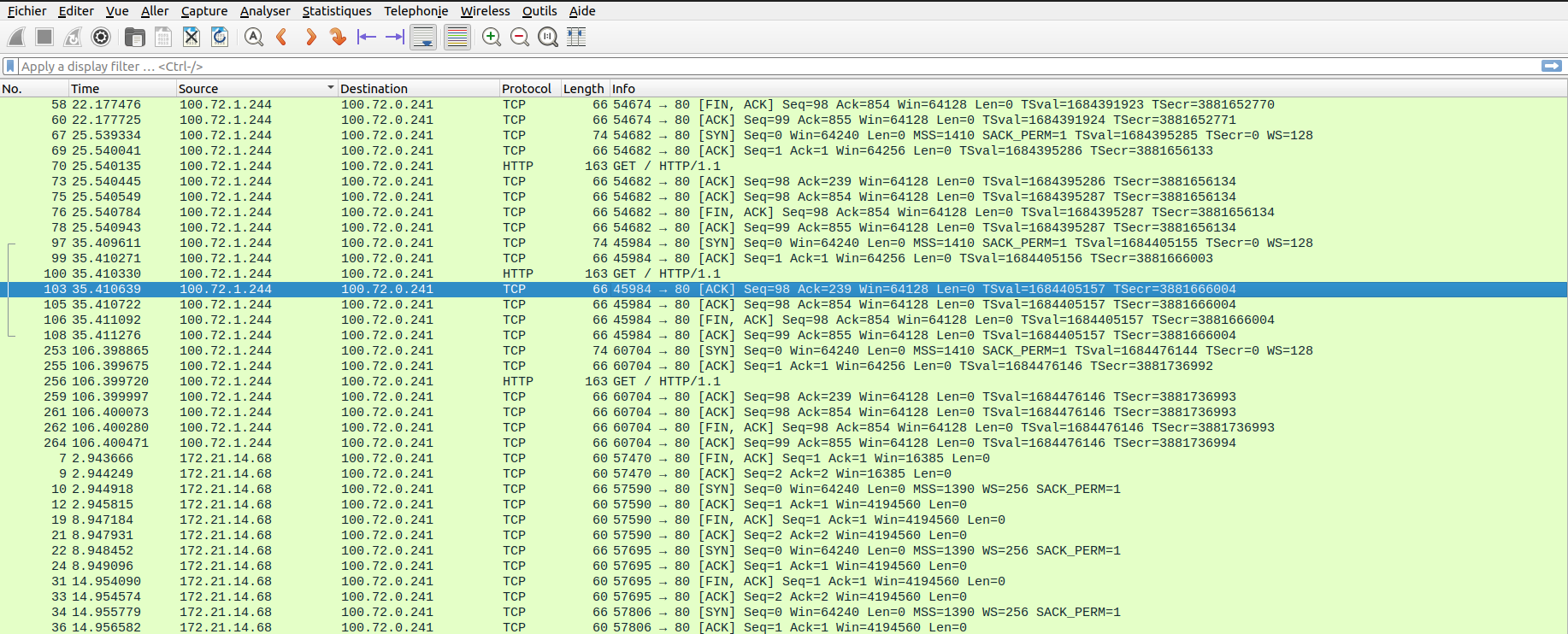Reset text to normal size icon
The width and height of the screenshot is (1568, 634).
tap(548, 37)
